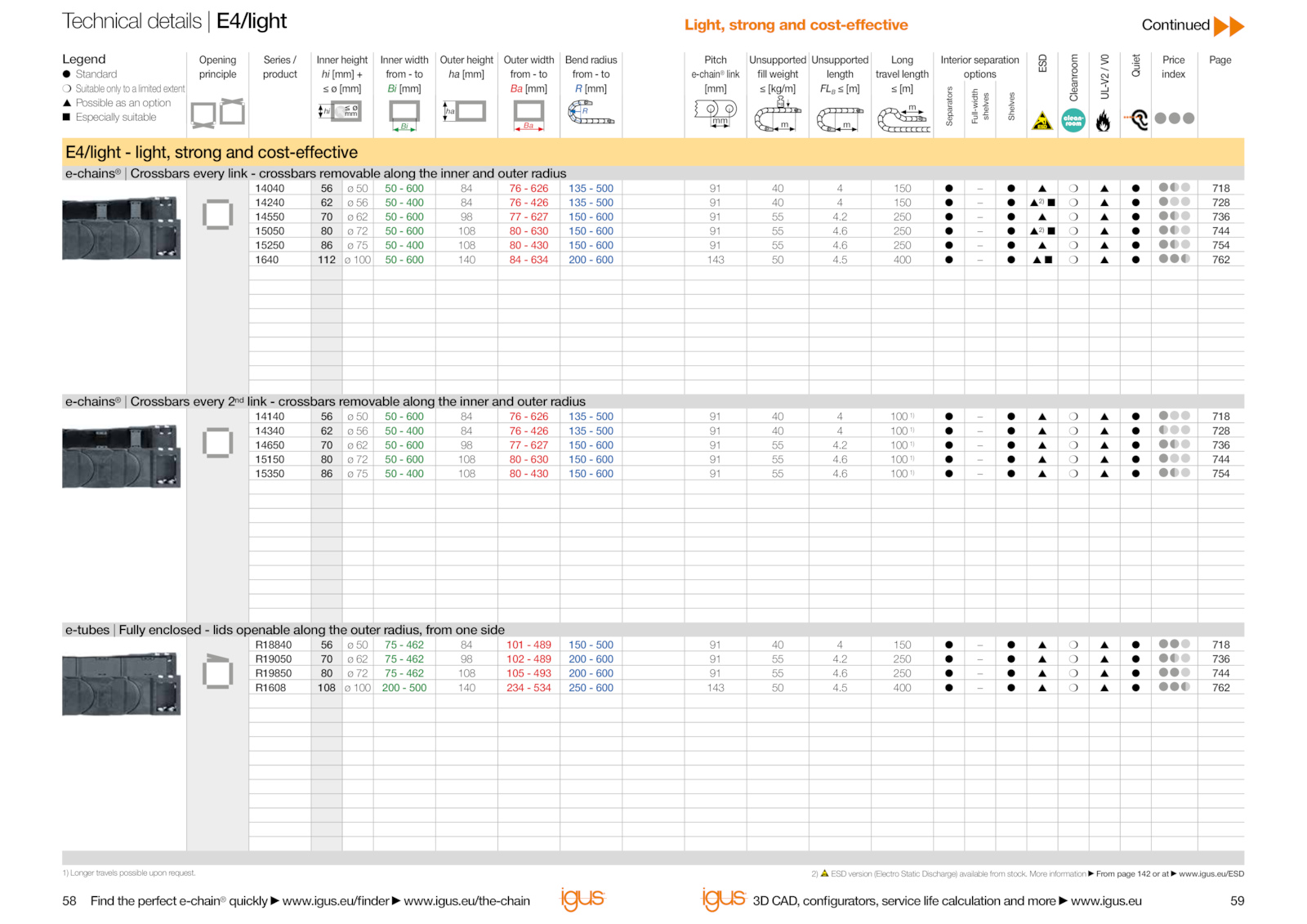Select series number 14650

[x=270, y=445]
